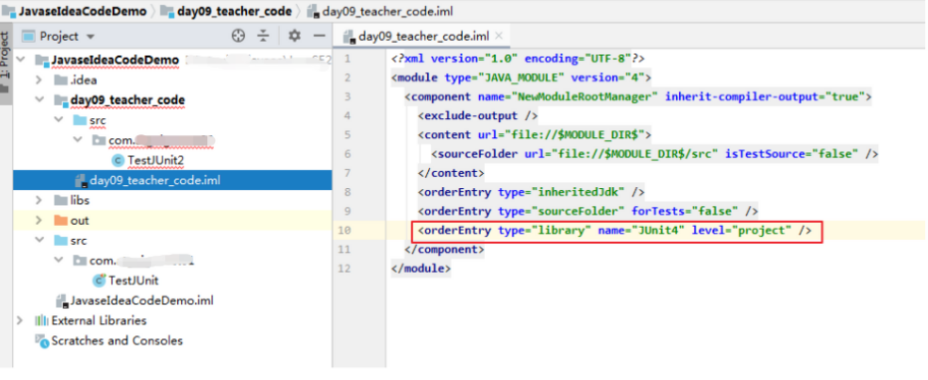Click the xml version declaration line
The image size is (928, 380).
point(517,59)
